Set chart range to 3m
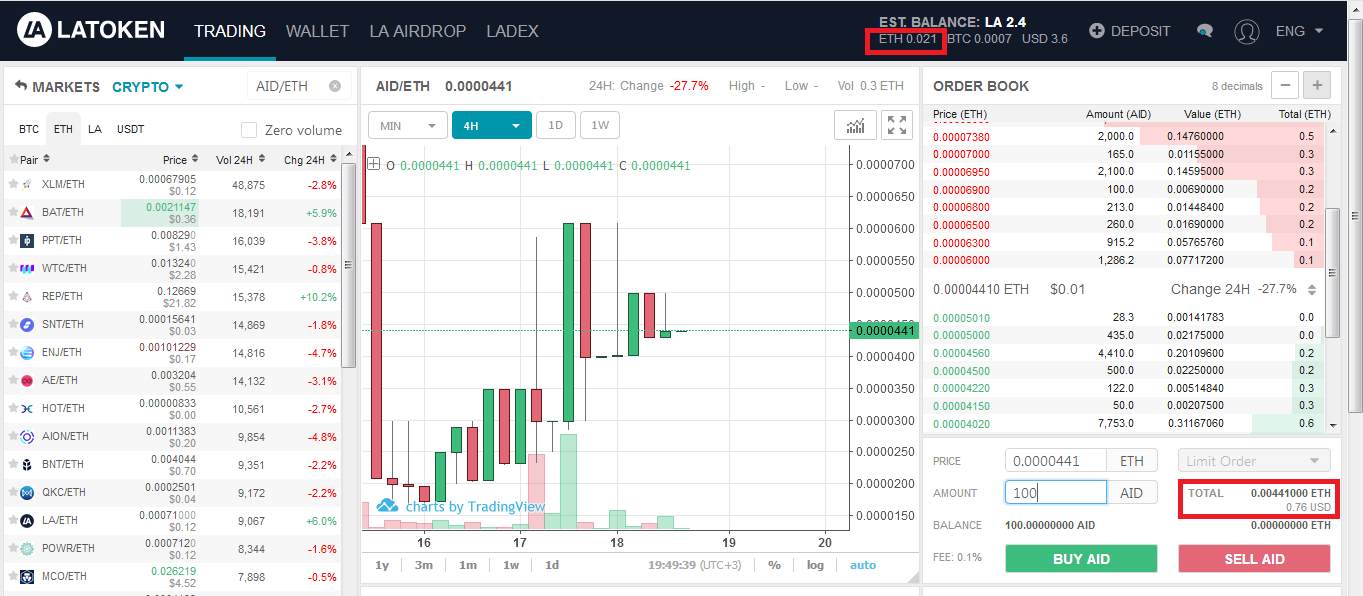This screenshot has height=596, width=1363. click(x=424, y=565)
